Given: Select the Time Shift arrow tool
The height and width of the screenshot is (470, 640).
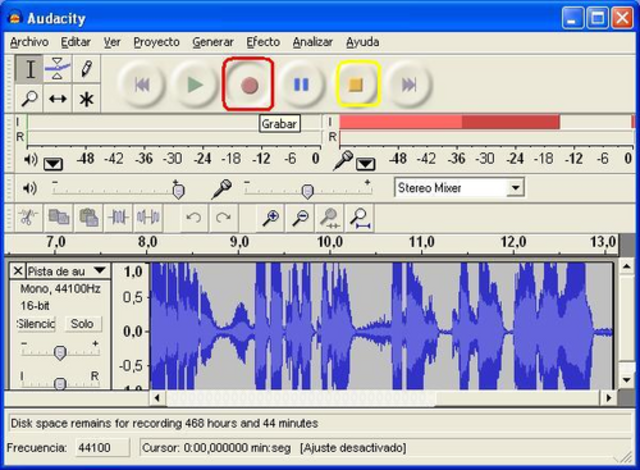Looking at the screenshot, I should click(57, 98).
